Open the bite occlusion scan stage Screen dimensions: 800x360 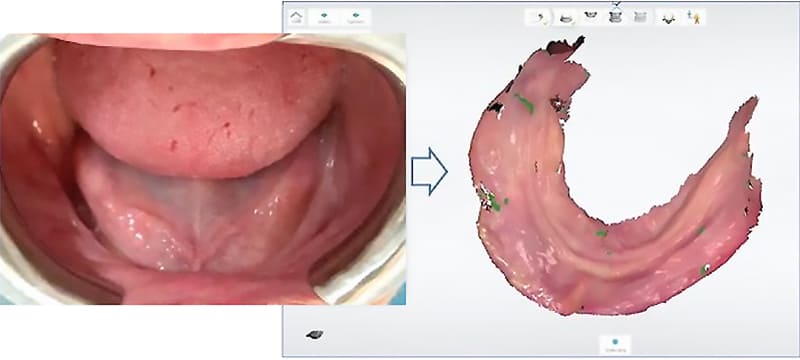(x=616, y=17)
